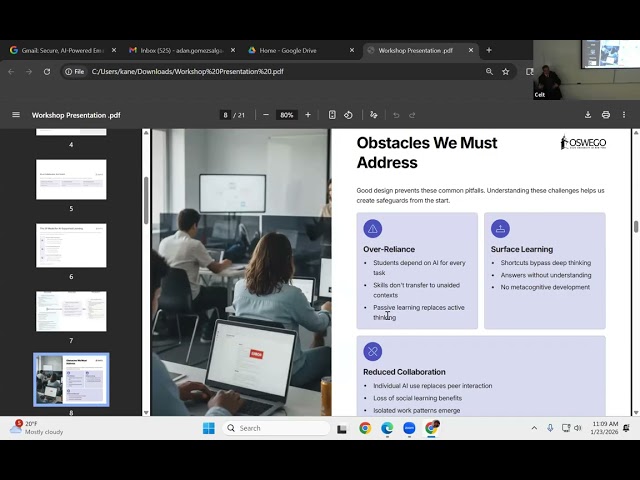
Task: Close the Google Drive tab
Action: (x=352, y=50)
